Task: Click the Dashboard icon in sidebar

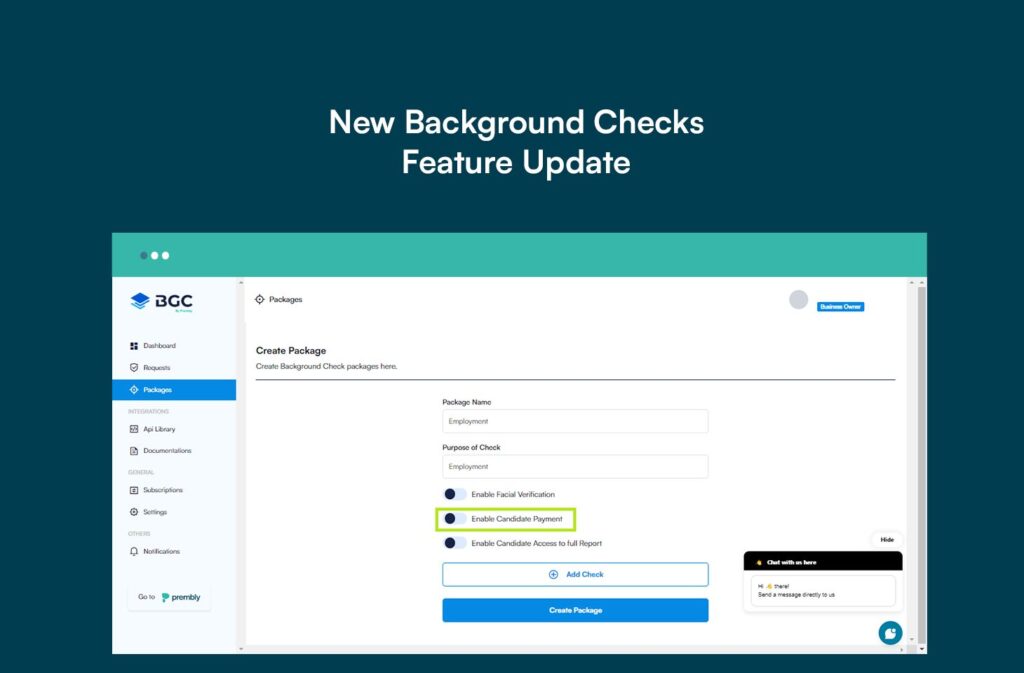Action: (x=134, y=346)
